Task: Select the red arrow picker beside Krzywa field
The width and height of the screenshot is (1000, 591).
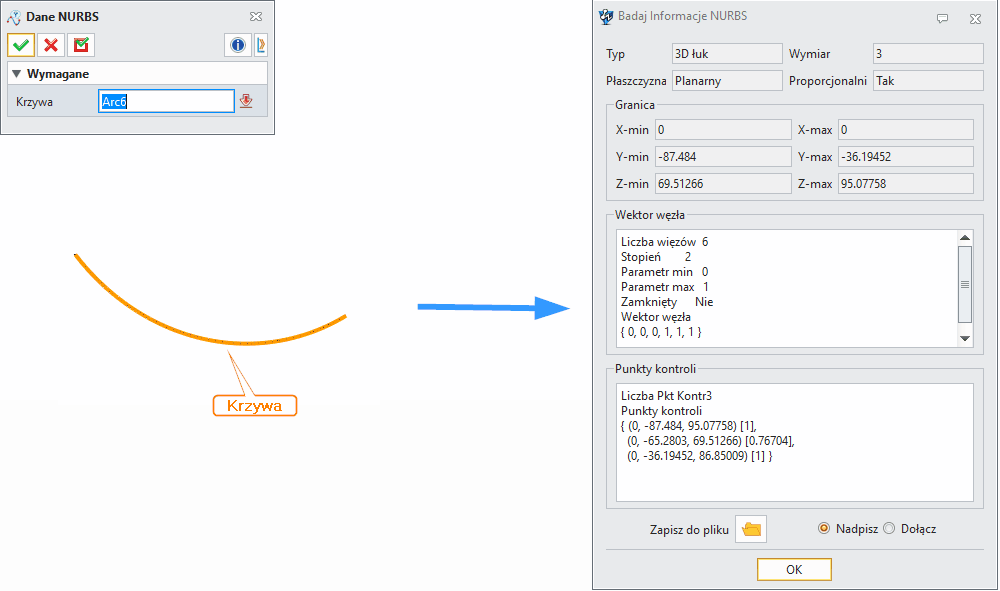Action: click(x=245, y=100)
